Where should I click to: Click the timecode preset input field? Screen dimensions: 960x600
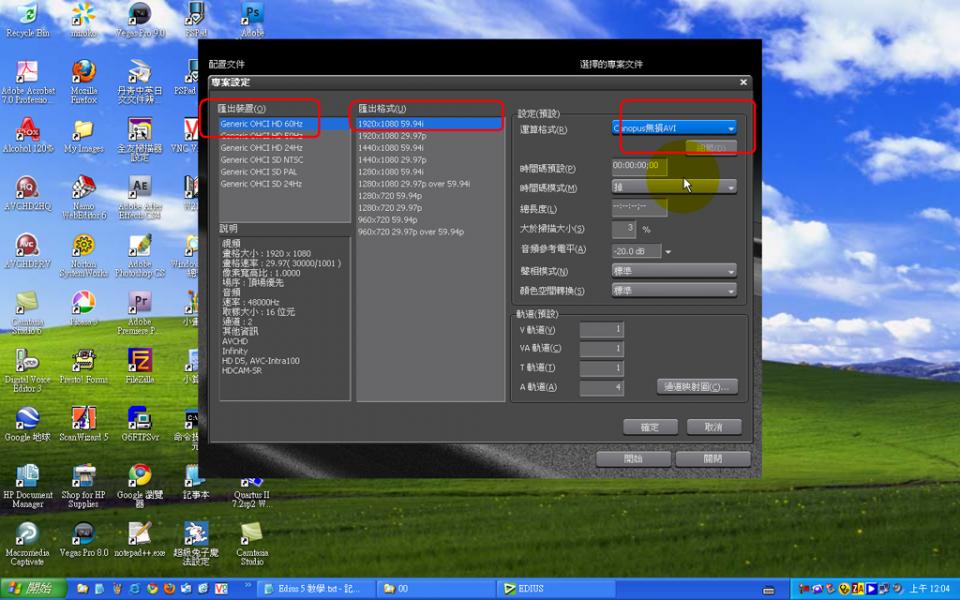coord(639,166)
